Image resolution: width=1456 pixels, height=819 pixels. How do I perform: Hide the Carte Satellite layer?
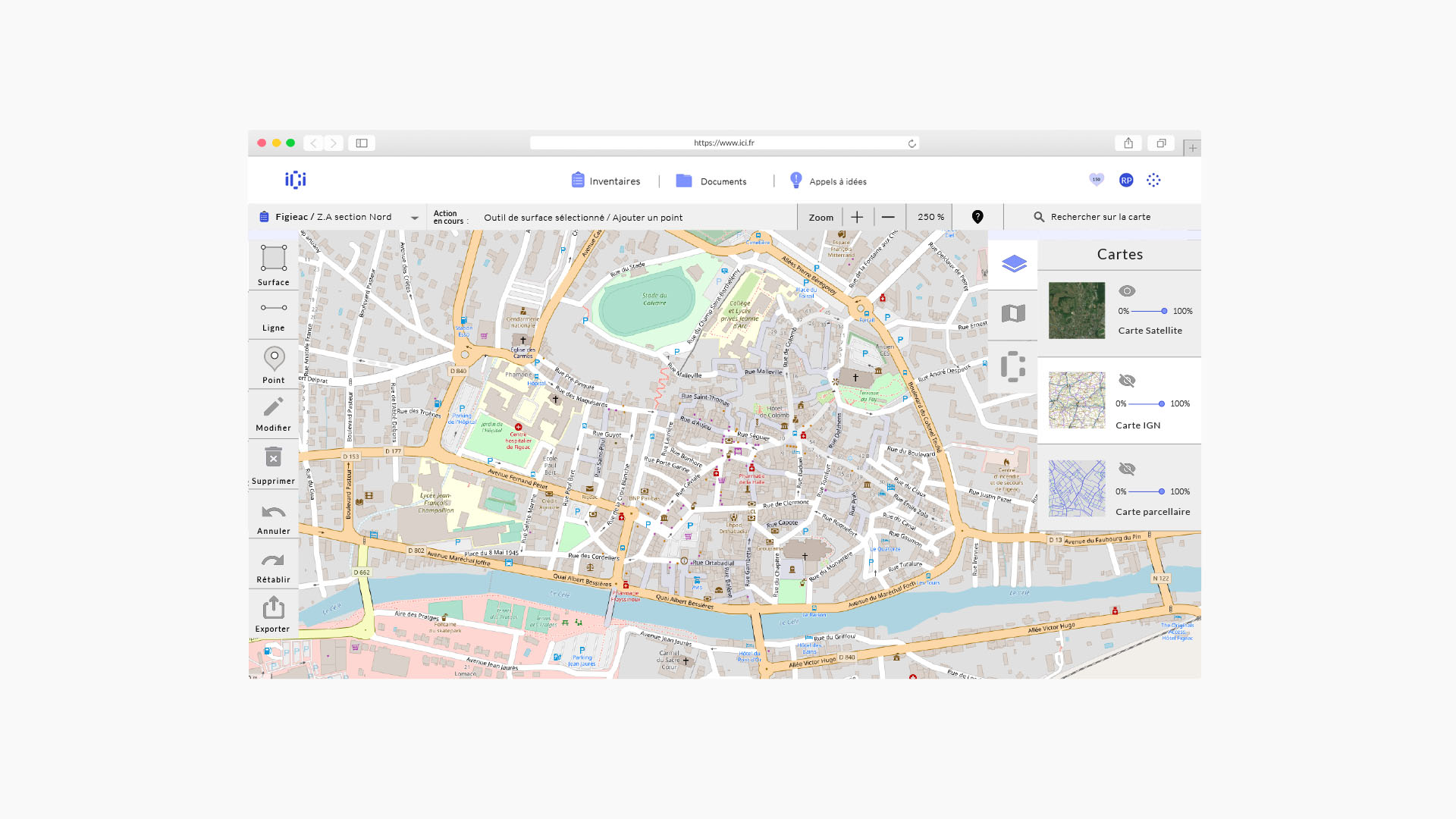pyautogui.click(x=1127, y=291)
